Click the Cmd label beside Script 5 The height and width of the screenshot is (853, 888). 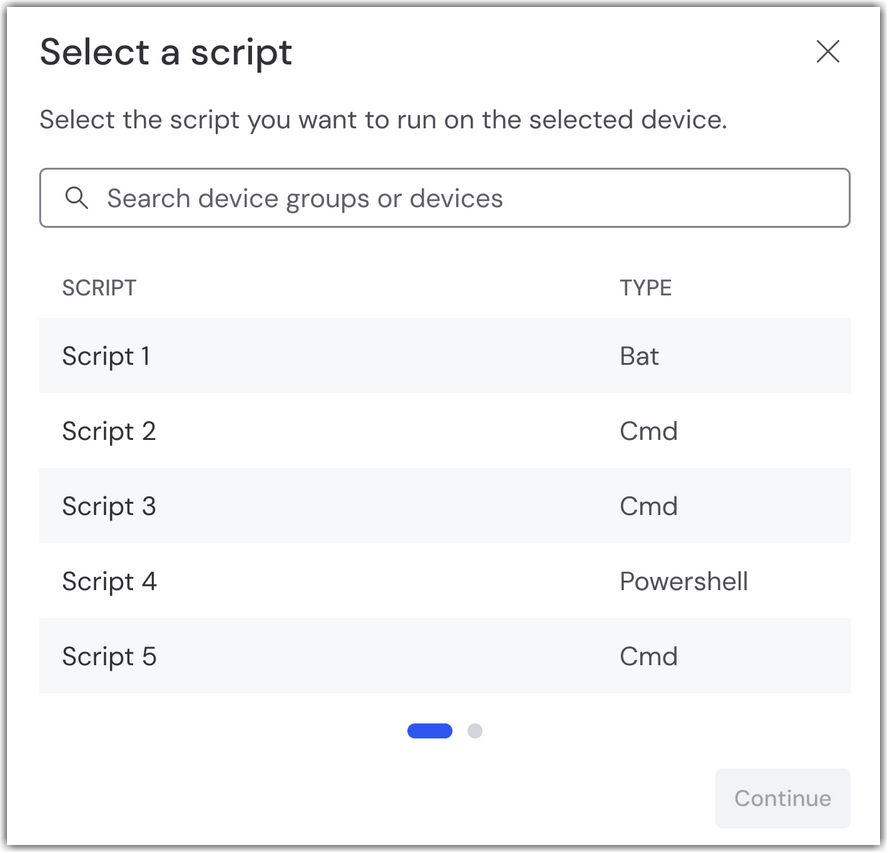tap(648, 656)
